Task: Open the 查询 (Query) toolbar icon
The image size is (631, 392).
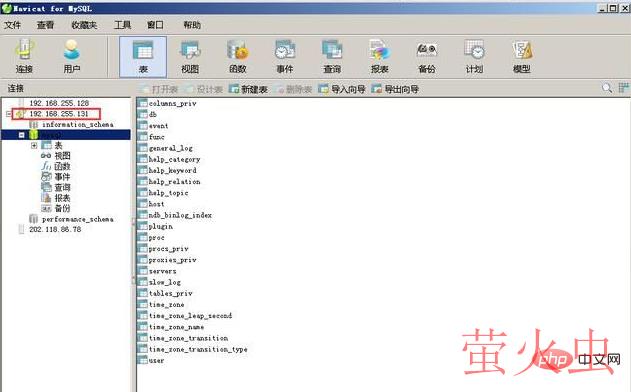Action: tap(332, 57)
